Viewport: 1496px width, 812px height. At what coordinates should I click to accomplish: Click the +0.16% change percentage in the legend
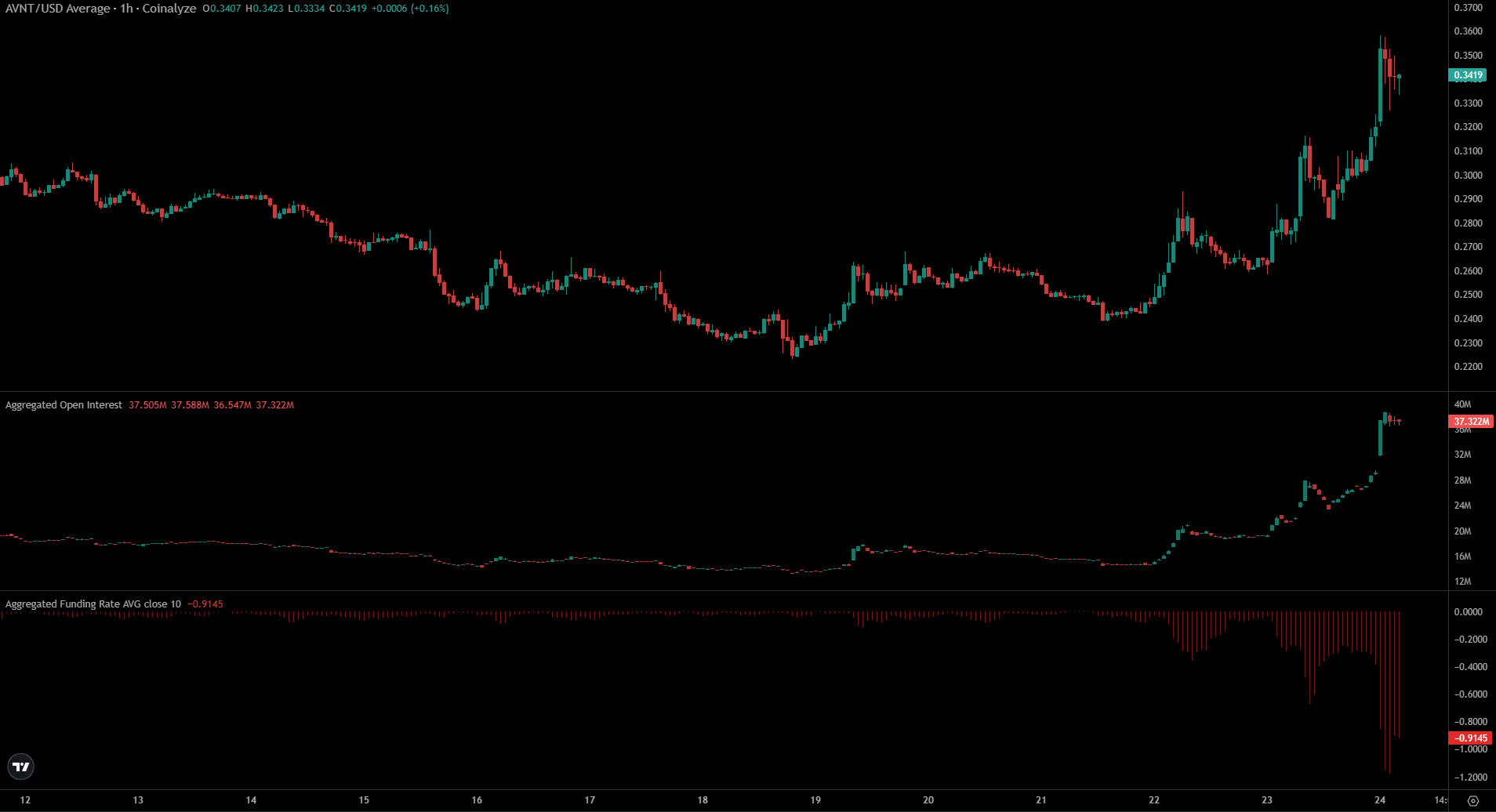click(430, 9)
